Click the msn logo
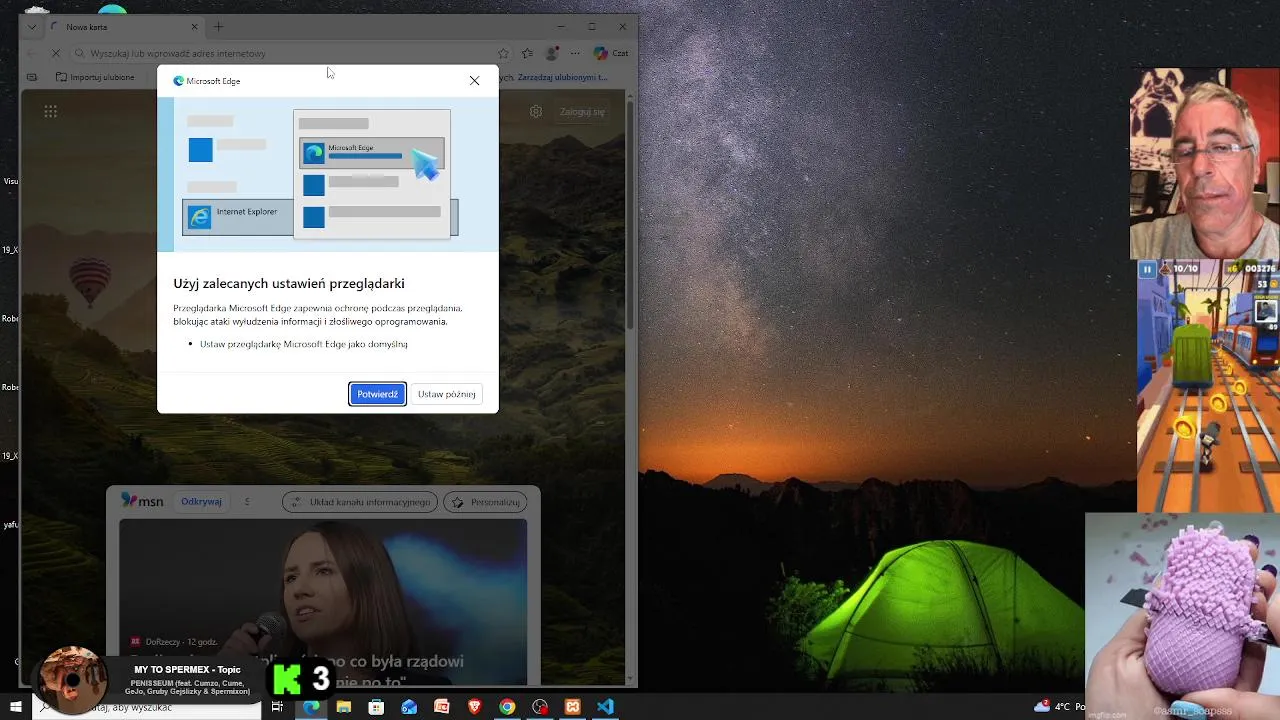This screenshot has width=1280, height=720. pos(142,501)
